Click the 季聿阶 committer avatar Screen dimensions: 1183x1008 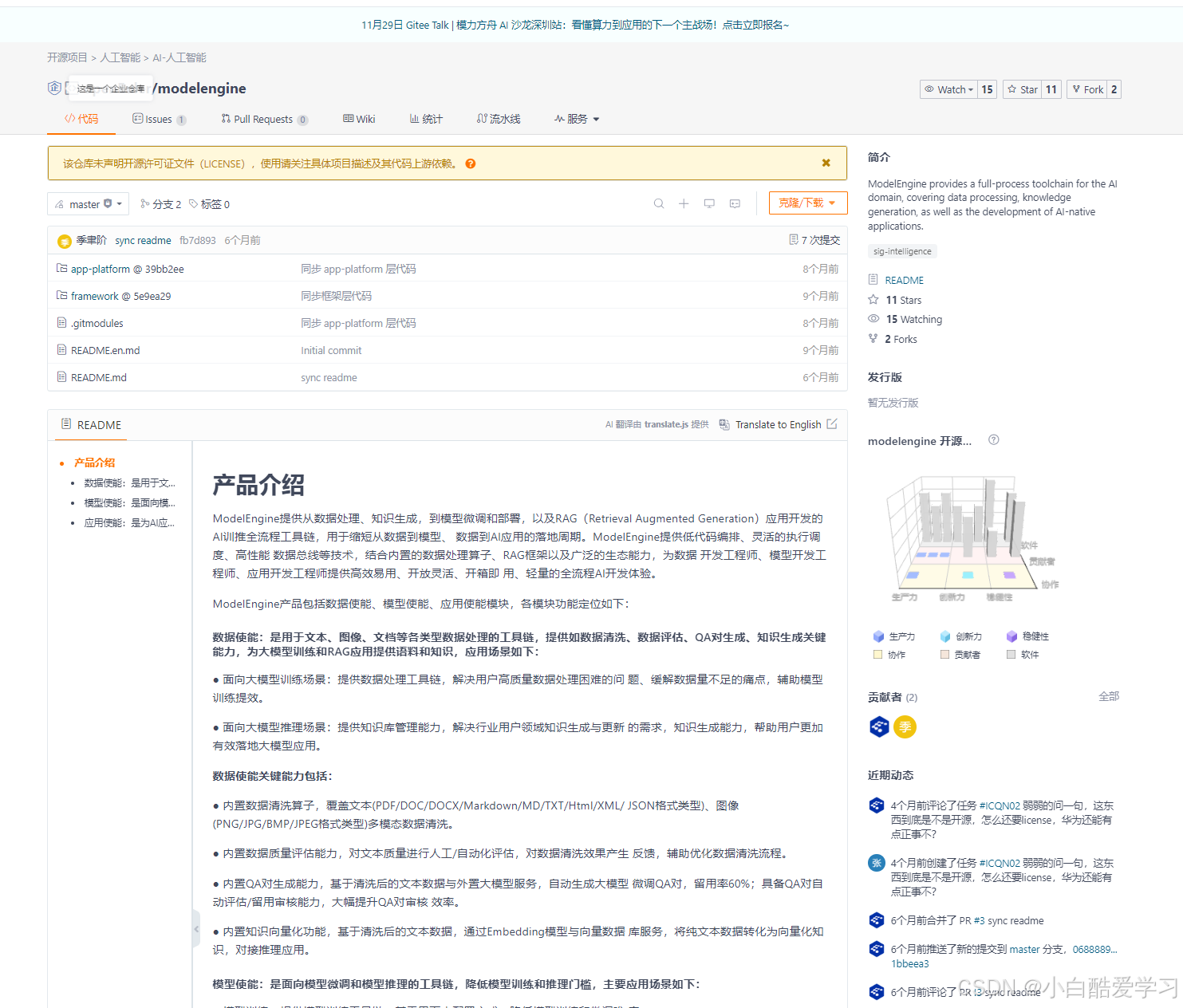click(65, 241)
